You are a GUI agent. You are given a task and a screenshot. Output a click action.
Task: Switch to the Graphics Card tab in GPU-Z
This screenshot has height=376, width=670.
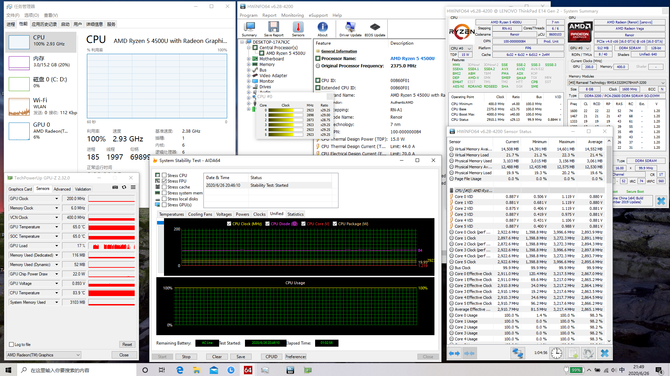(20, 189)
